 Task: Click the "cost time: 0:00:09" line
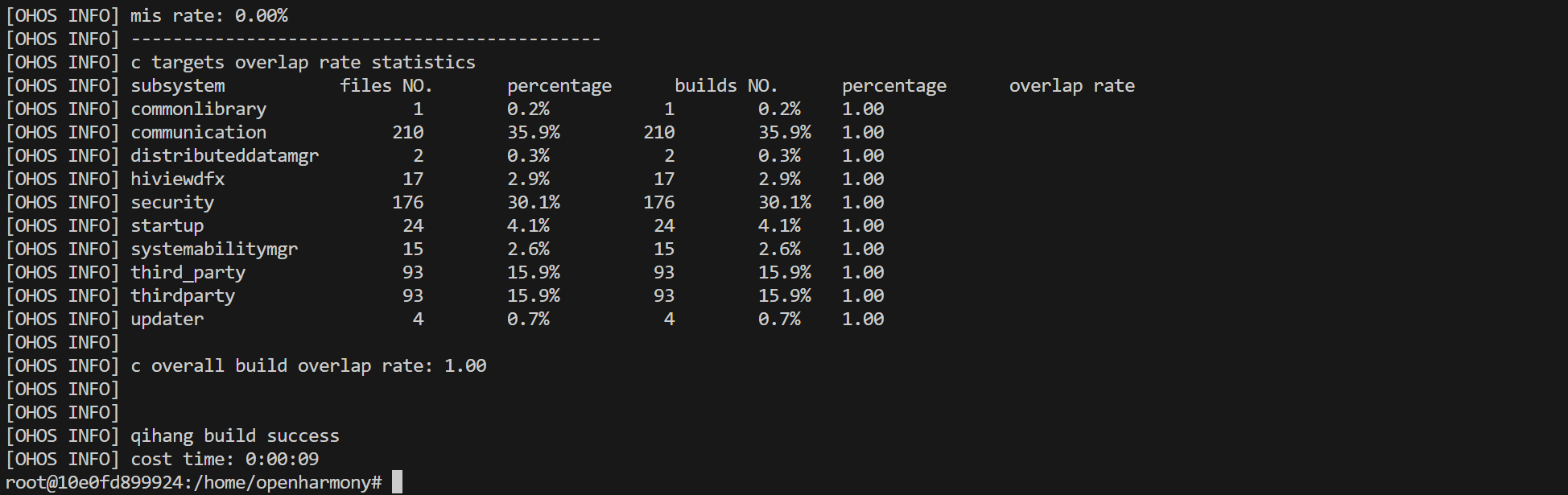225,459
